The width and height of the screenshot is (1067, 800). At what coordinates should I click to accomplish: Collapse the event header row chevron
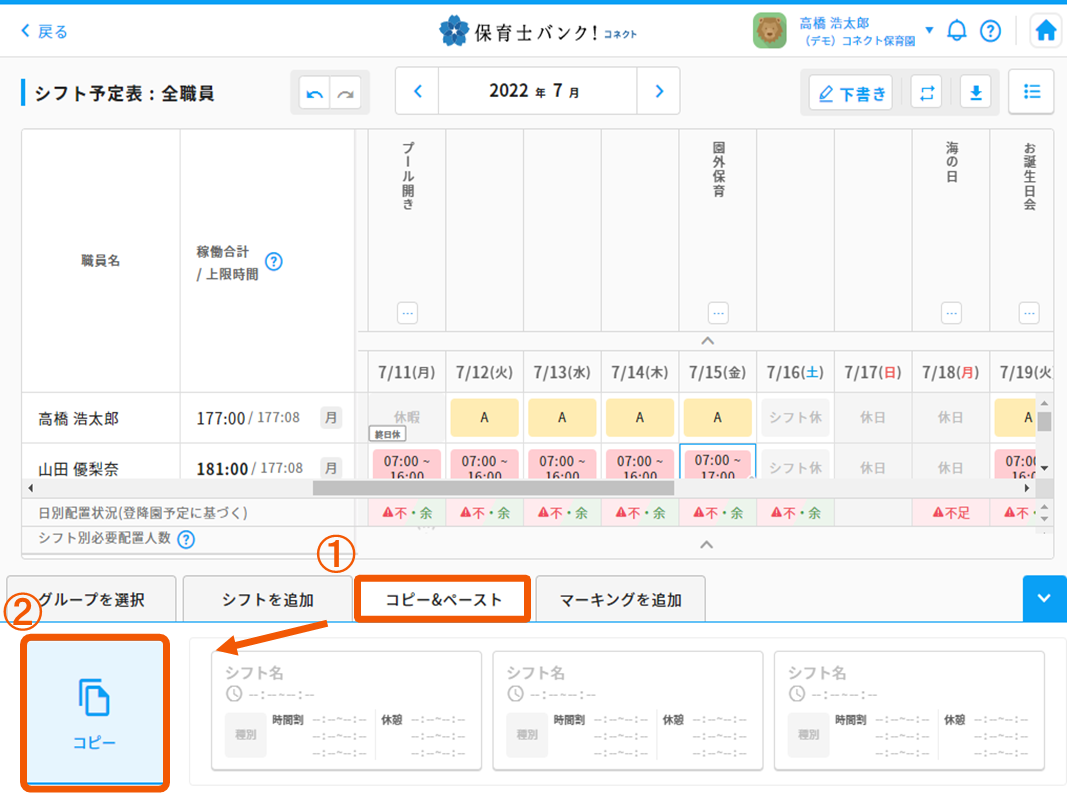[706, 341]
